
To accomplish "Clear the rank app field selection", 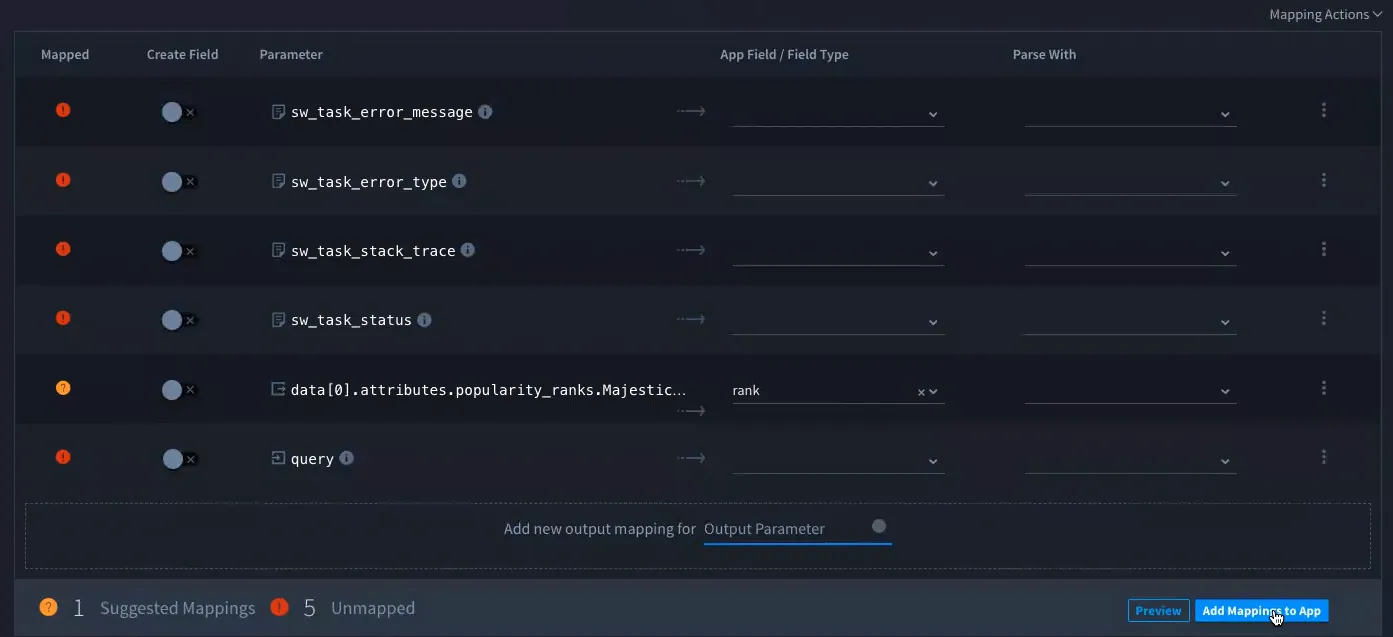I will (921, 392).
